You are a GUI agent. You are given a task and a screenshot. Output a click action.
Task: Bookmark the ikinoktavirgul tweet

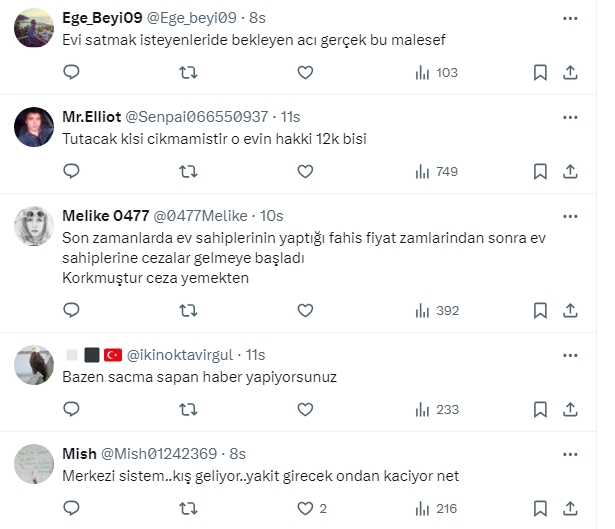(540, 409)
